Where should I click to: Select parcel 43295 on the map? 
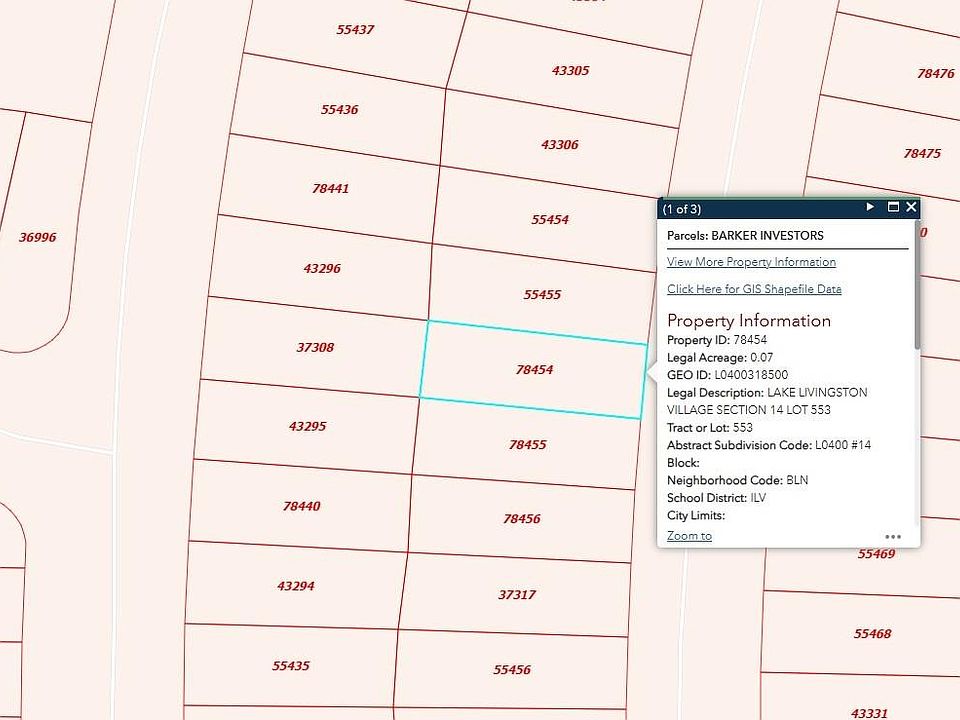tap(307, 426)
